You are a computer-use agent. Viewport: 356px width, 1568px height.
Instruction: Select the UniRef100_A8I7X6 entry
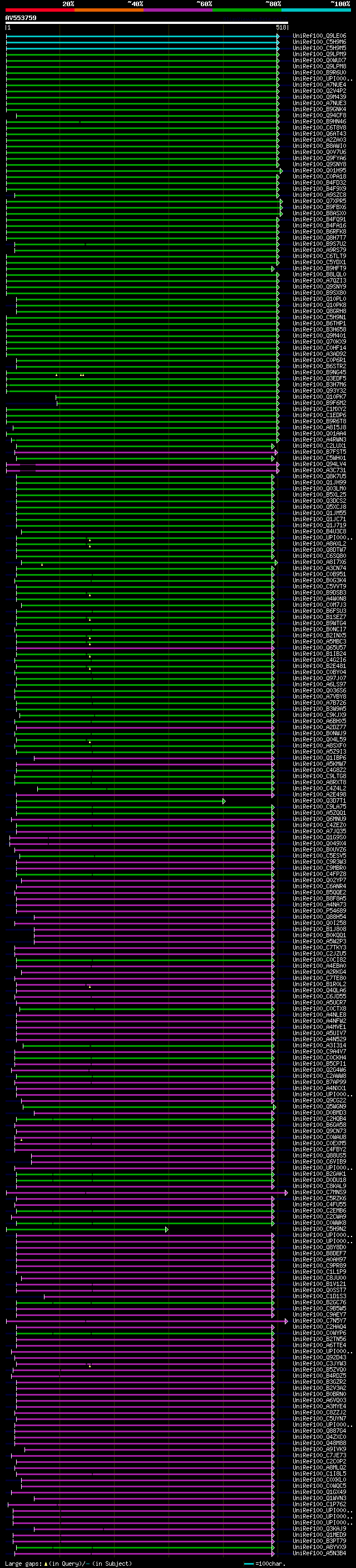coord(319,562)
